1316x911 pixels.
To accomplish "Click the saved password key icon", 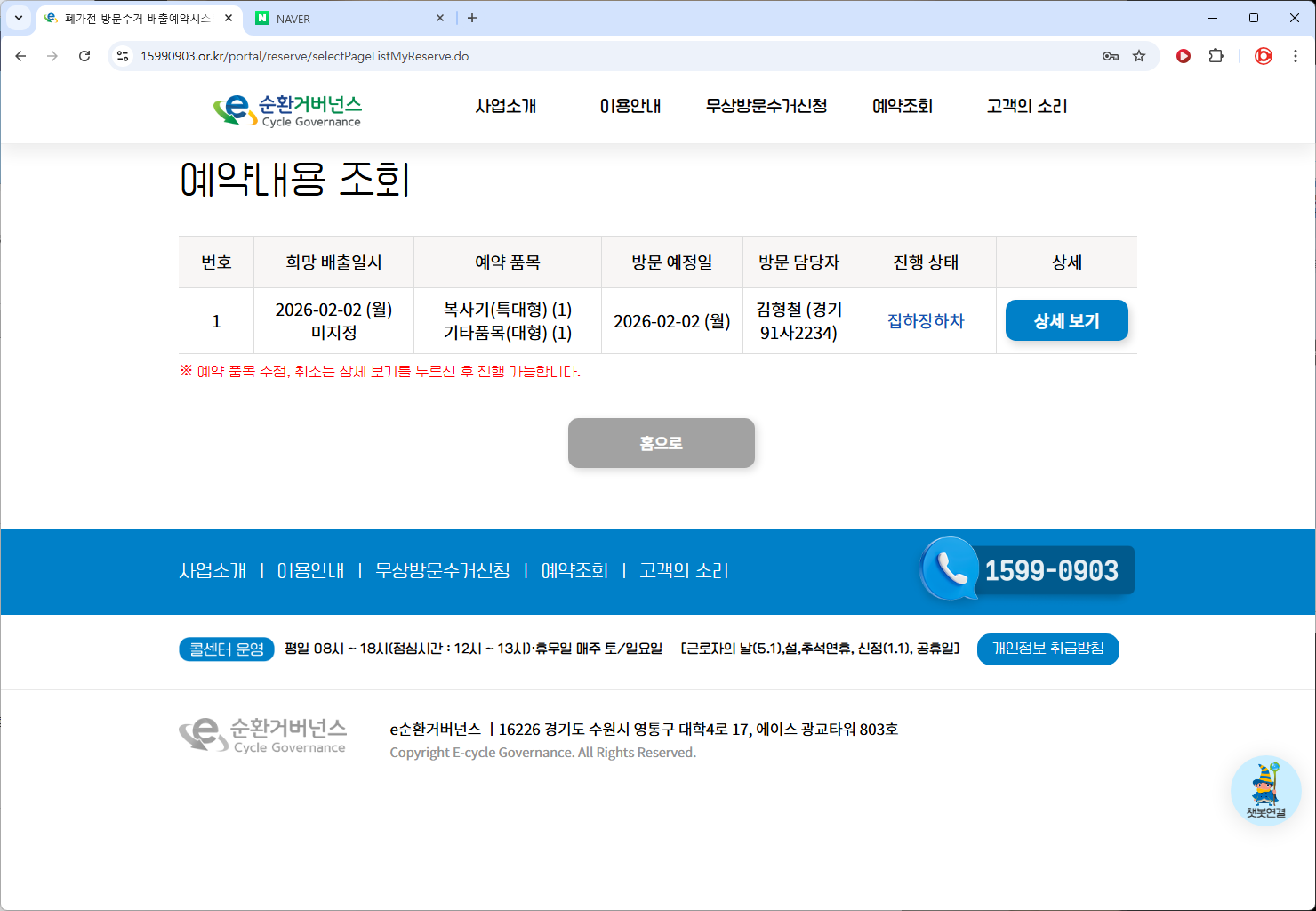I will point(1110,56).
